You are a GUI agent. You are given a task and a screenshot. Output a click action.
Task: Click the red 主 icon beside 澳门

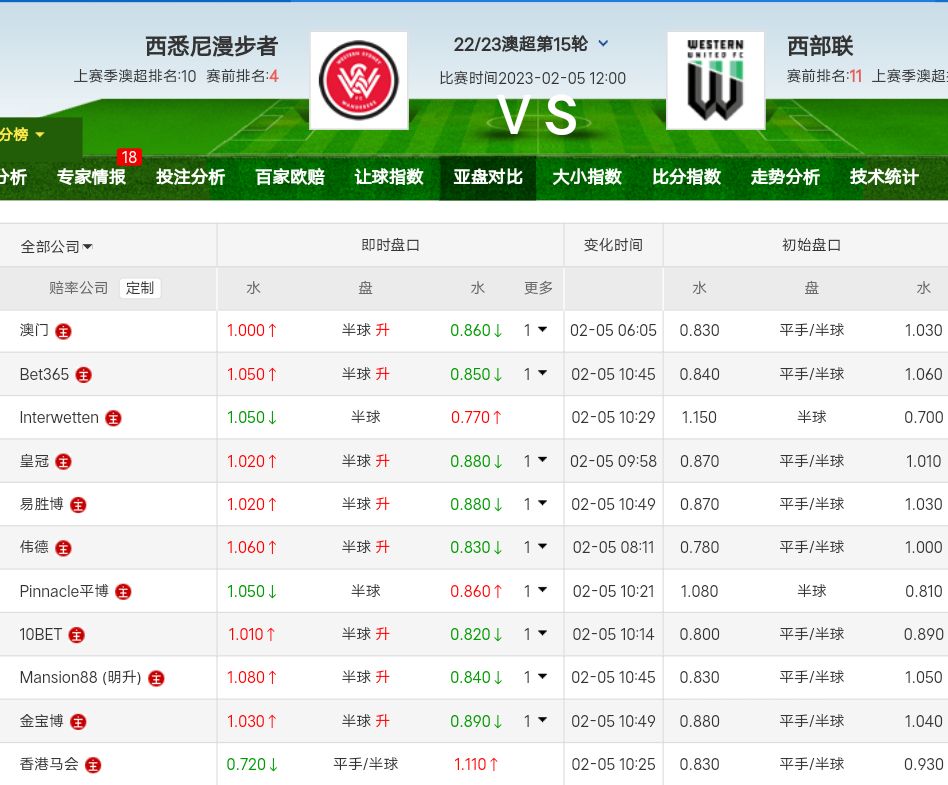coord(64,331)
